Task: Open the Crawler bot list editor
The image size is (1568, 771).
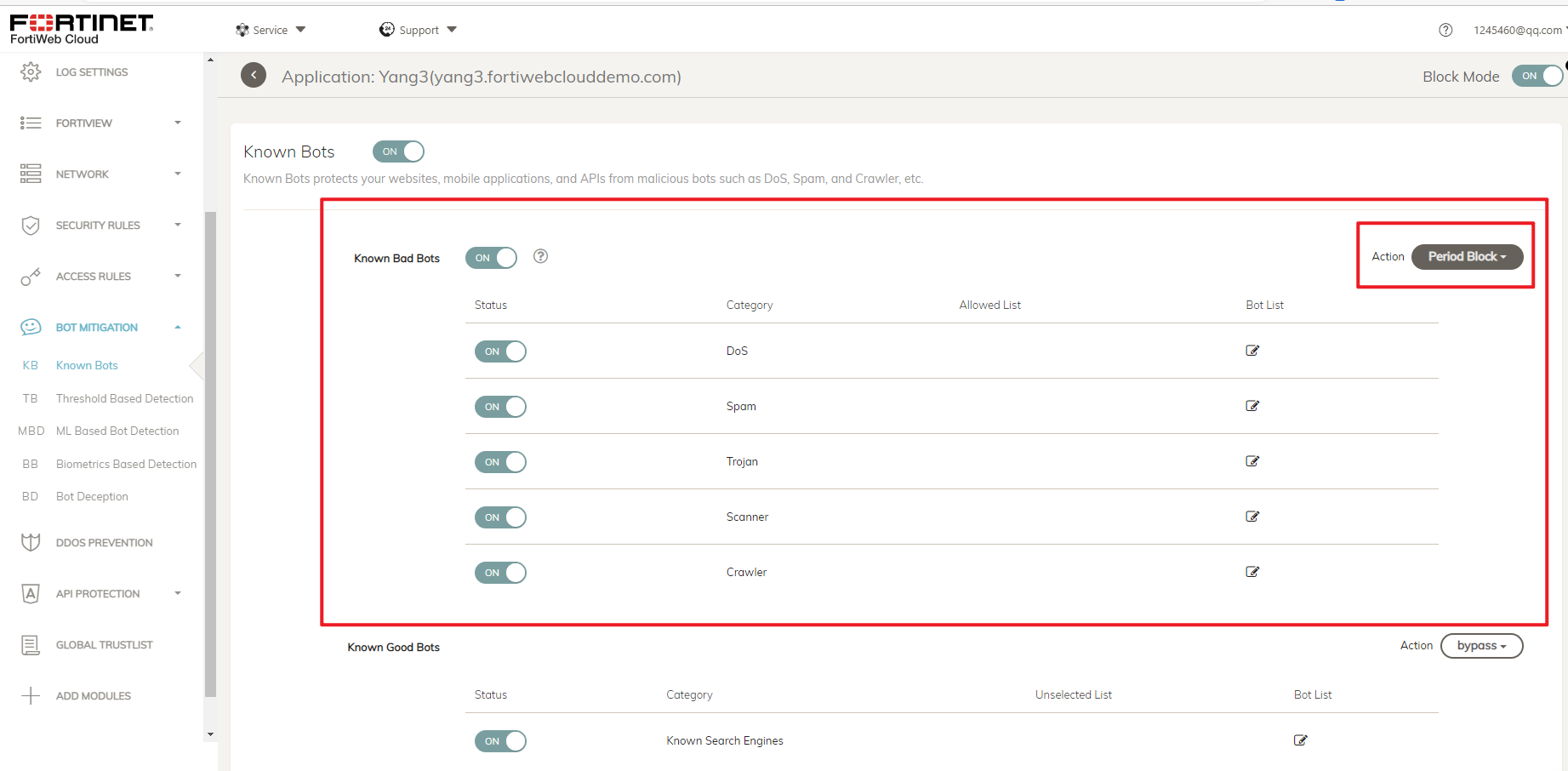Action: [x=1252, y=572]
